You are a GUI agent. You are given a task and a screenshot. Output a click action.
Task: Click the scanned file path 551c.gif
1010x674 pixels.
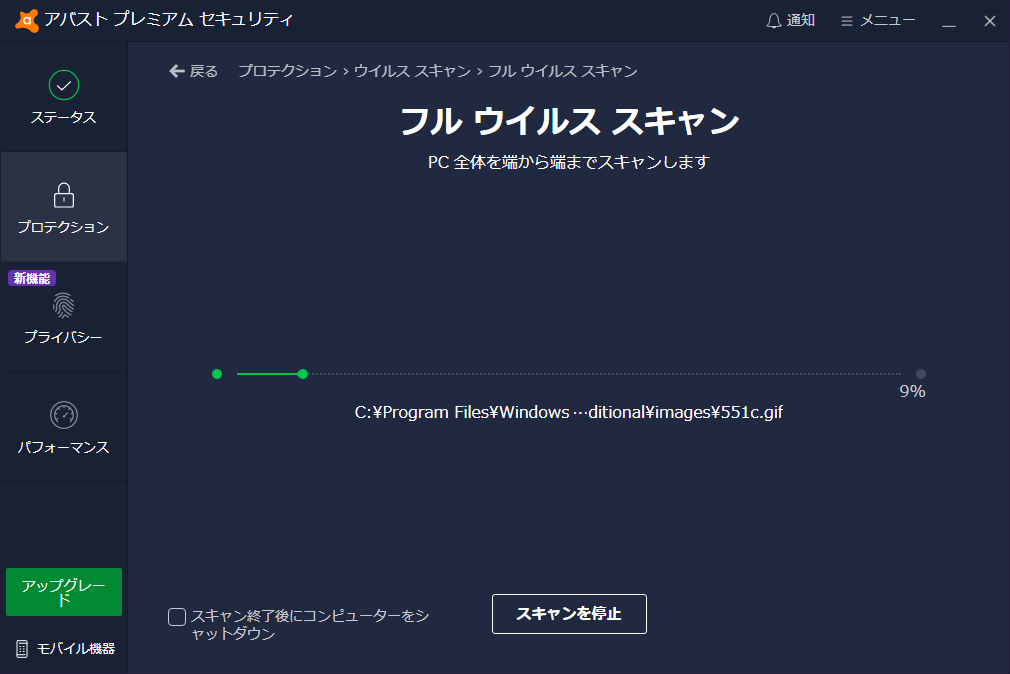[569, 412]
